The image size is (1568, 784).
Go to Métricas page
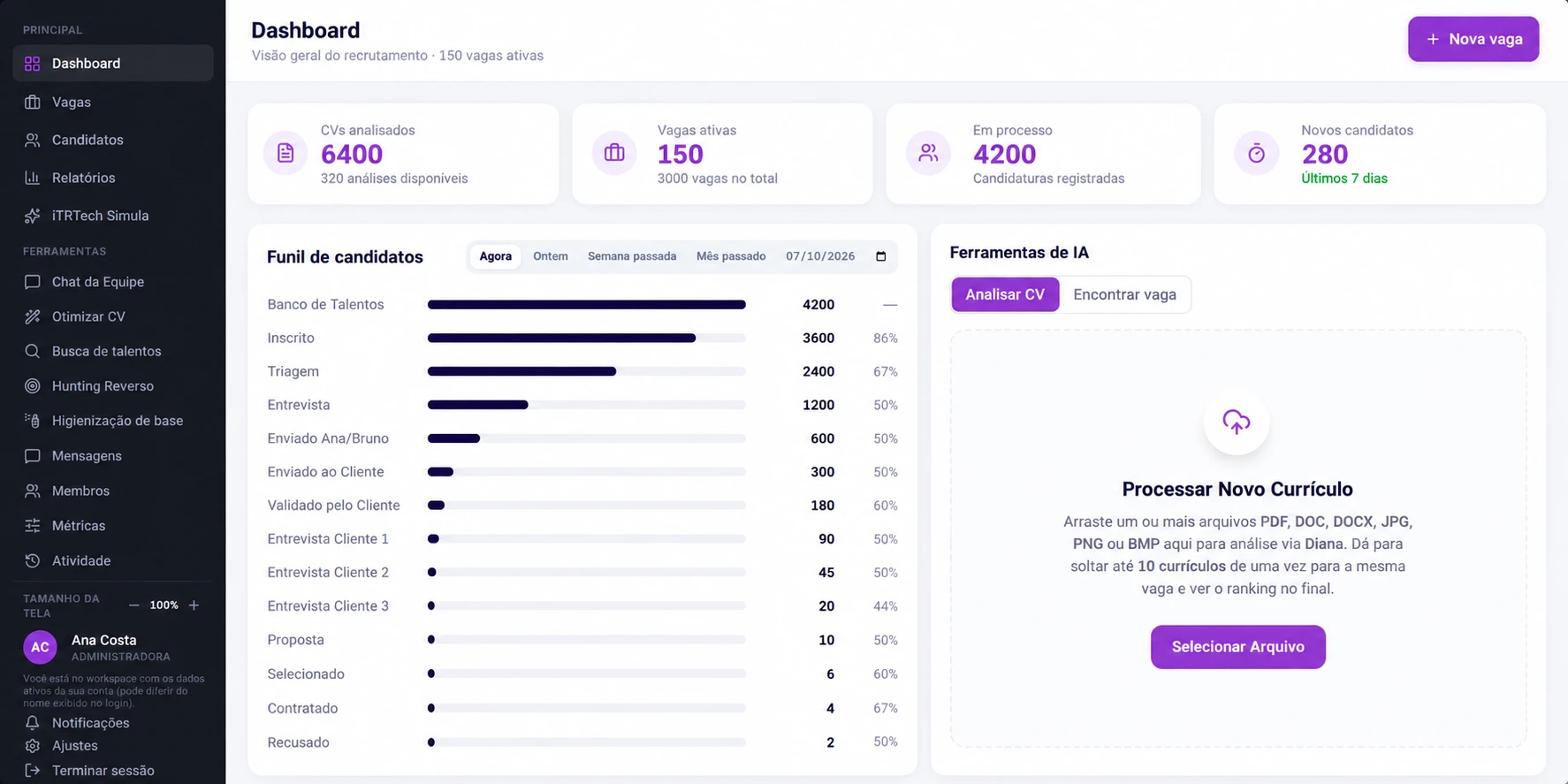coord(113,526)
